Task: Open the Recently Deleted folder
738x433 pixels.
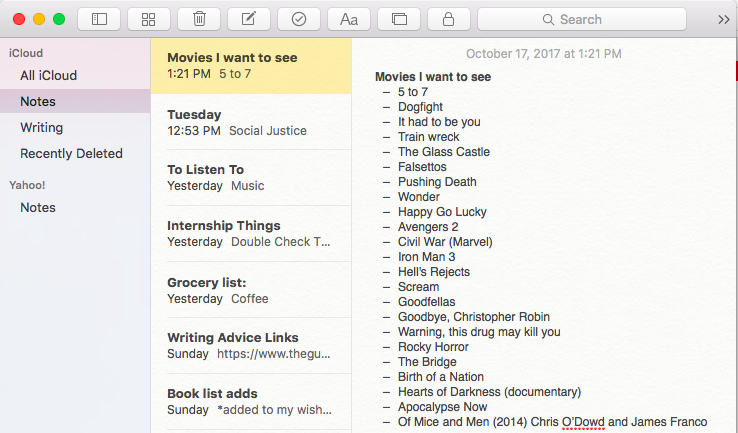Action: pyautogui.click(x=75, y=153)
